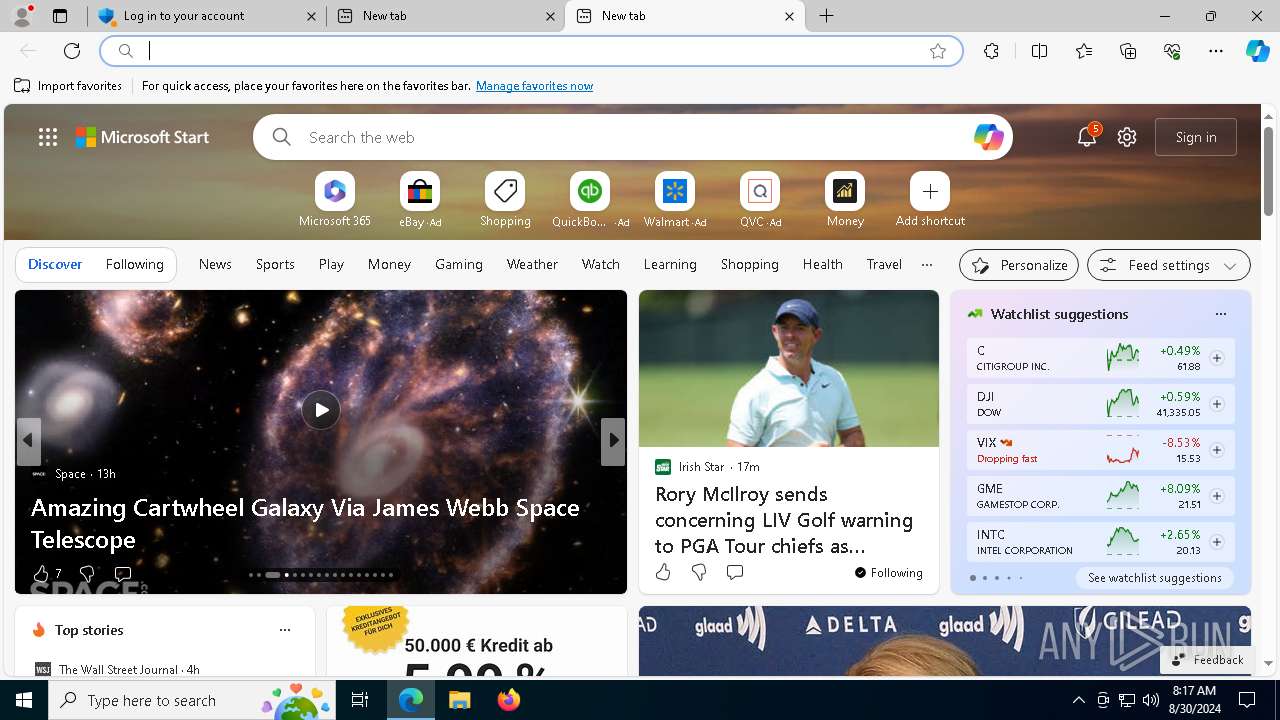This screenshot has width=1280, height=720.
Task: Add Intel Corporation to watchlist
Action: [1217, 542]
